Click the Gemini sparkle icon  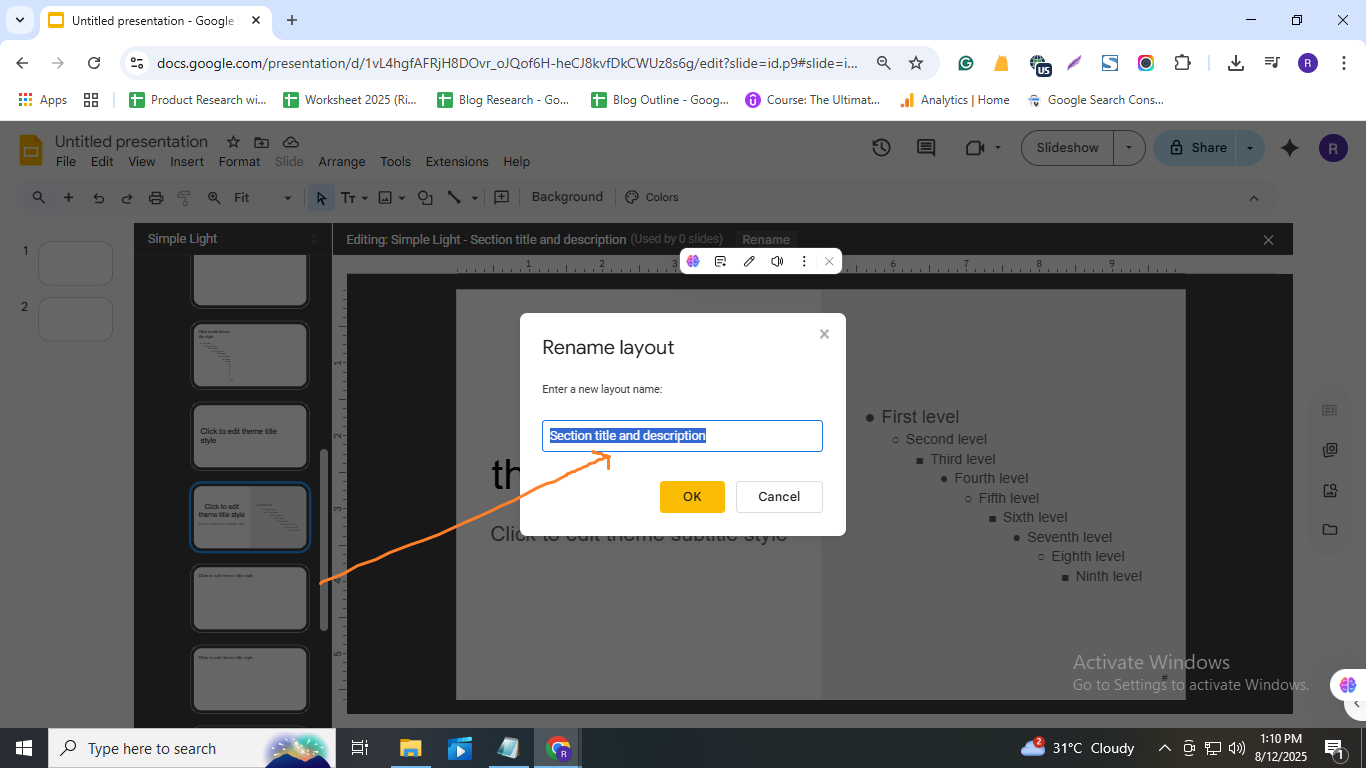point(1290,148)
